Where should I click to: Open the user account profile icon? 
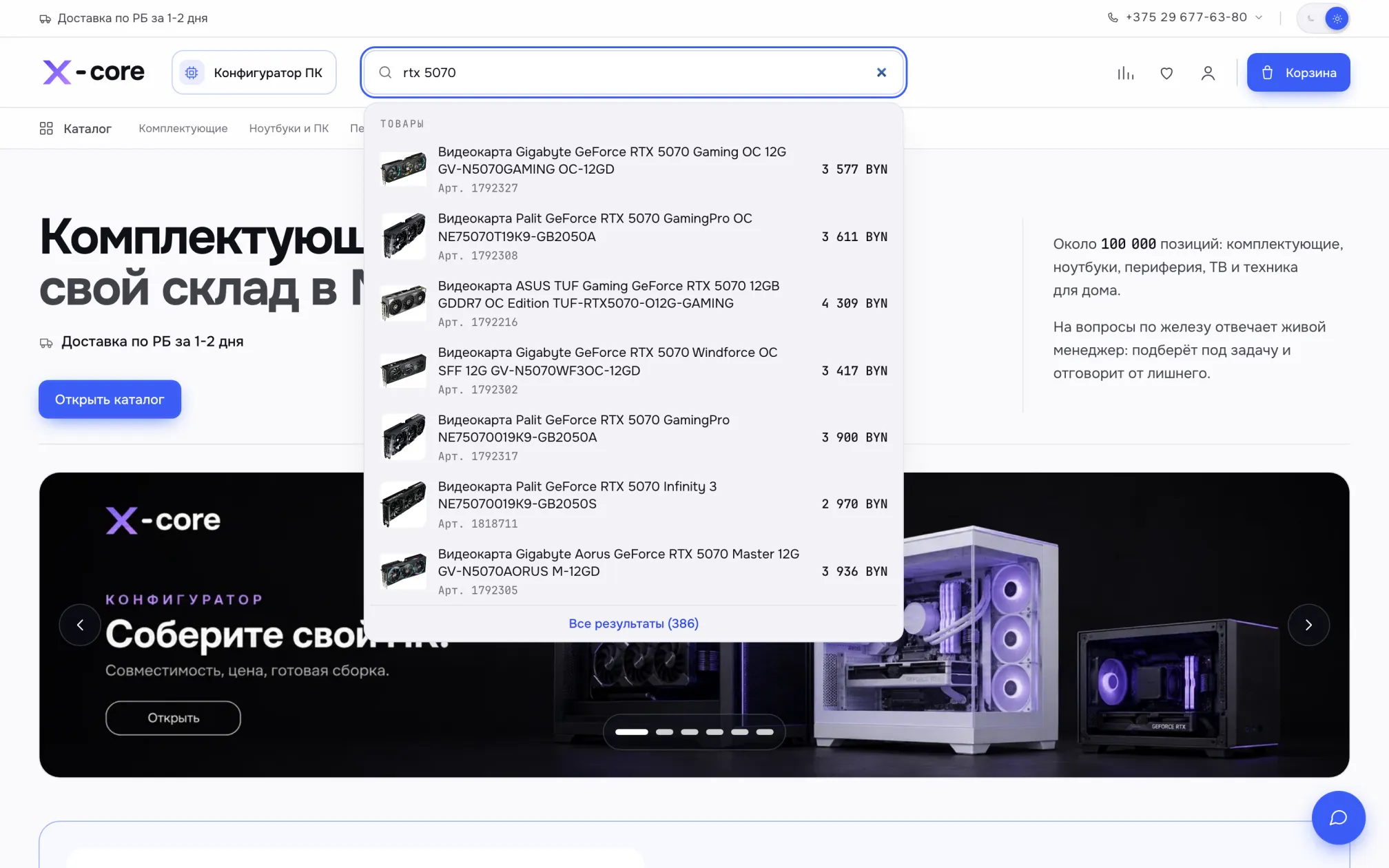(x=1208, y=73)
